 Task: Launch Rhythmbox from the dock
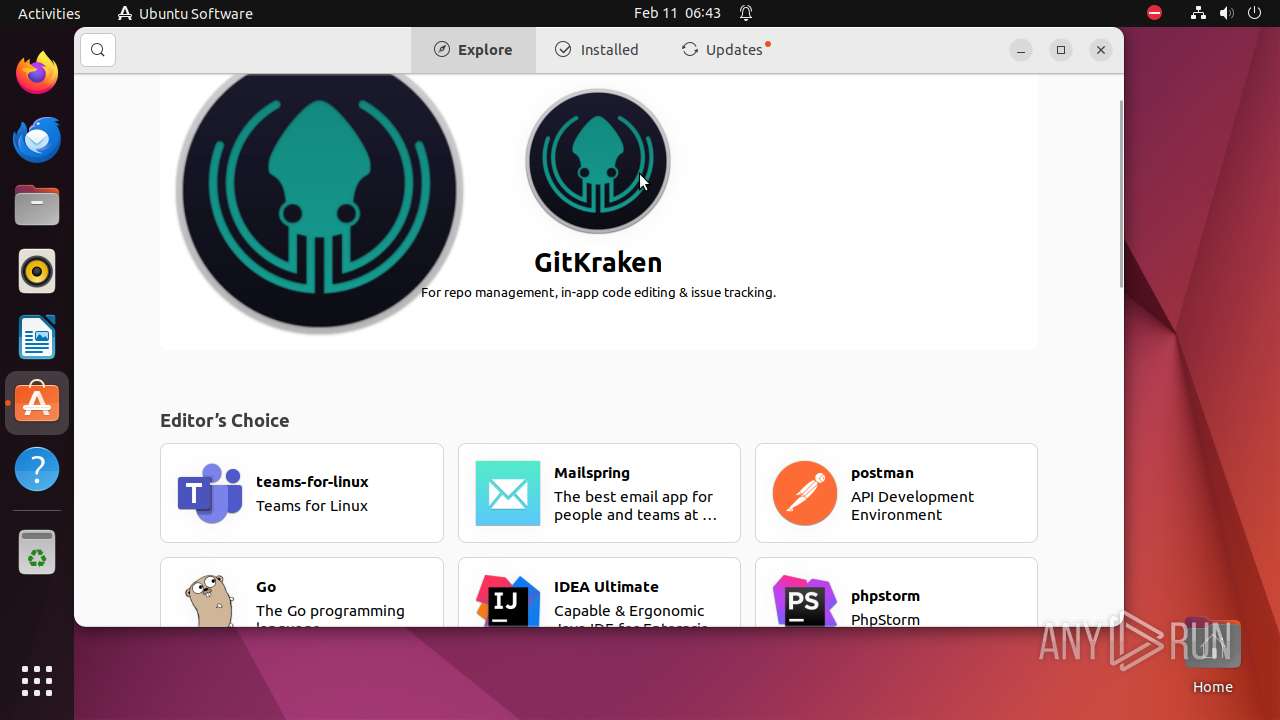(37, 271)
